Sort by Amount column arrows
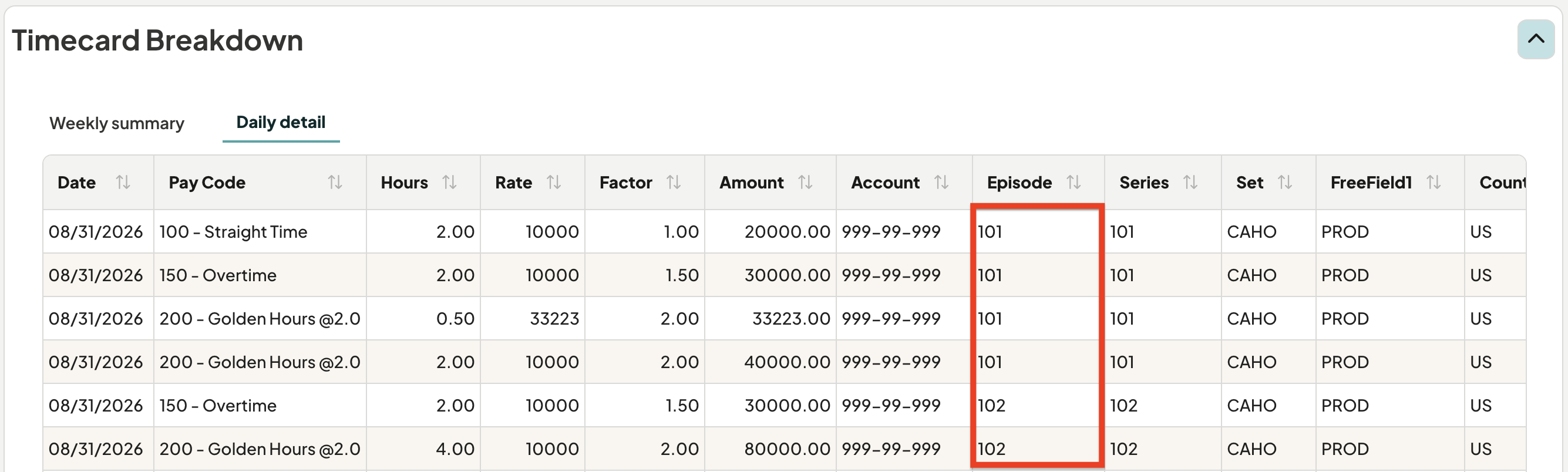Screen dimensions: 1568x472 coord(805,182)
